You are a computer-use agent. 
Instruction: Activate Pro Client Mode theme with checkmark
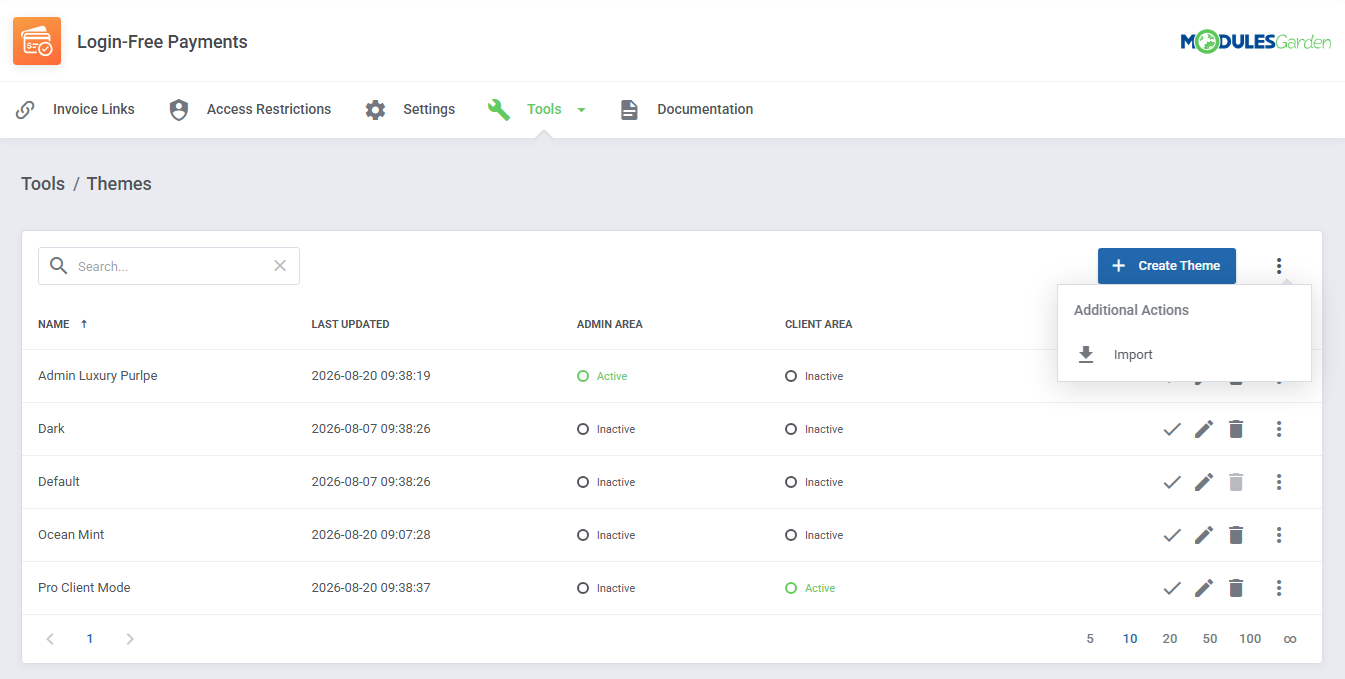[1172, 588]
